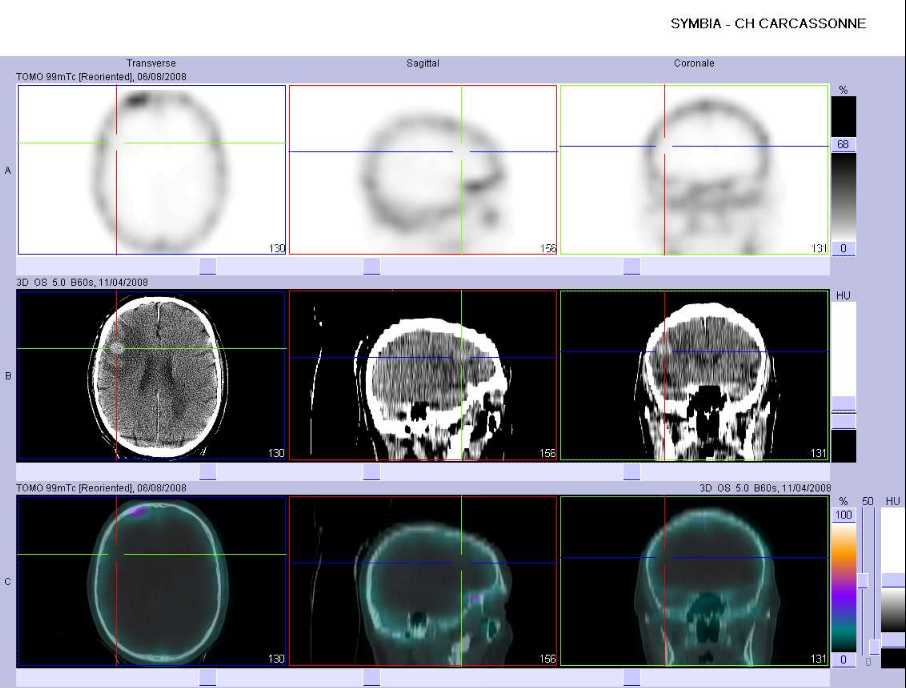Click the Sagittal column heading

422,63
